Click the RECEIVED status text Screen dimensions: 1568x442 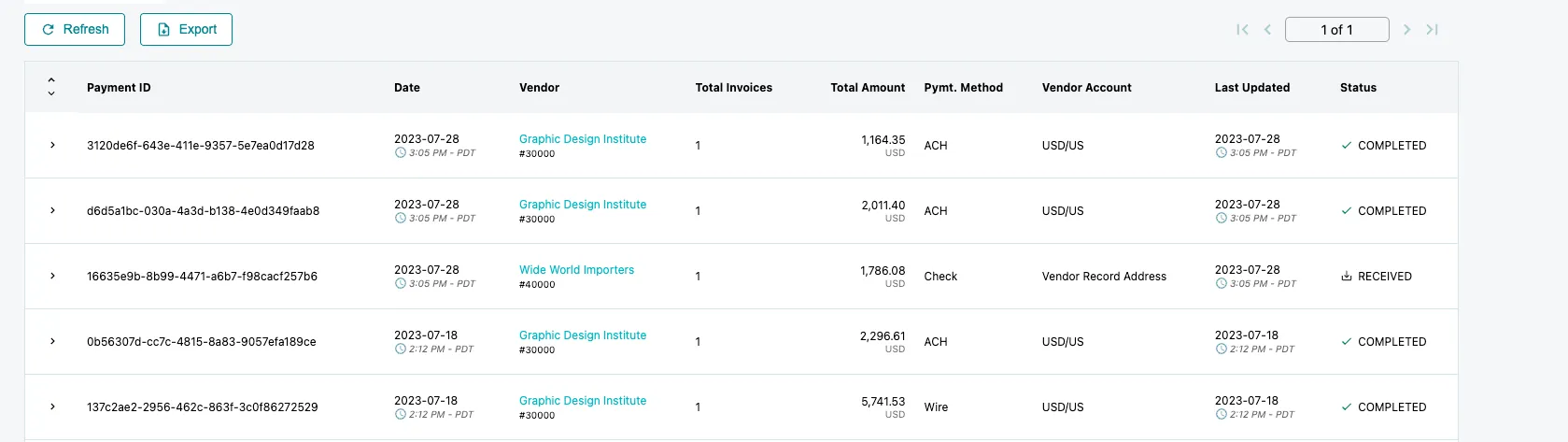1385,277
